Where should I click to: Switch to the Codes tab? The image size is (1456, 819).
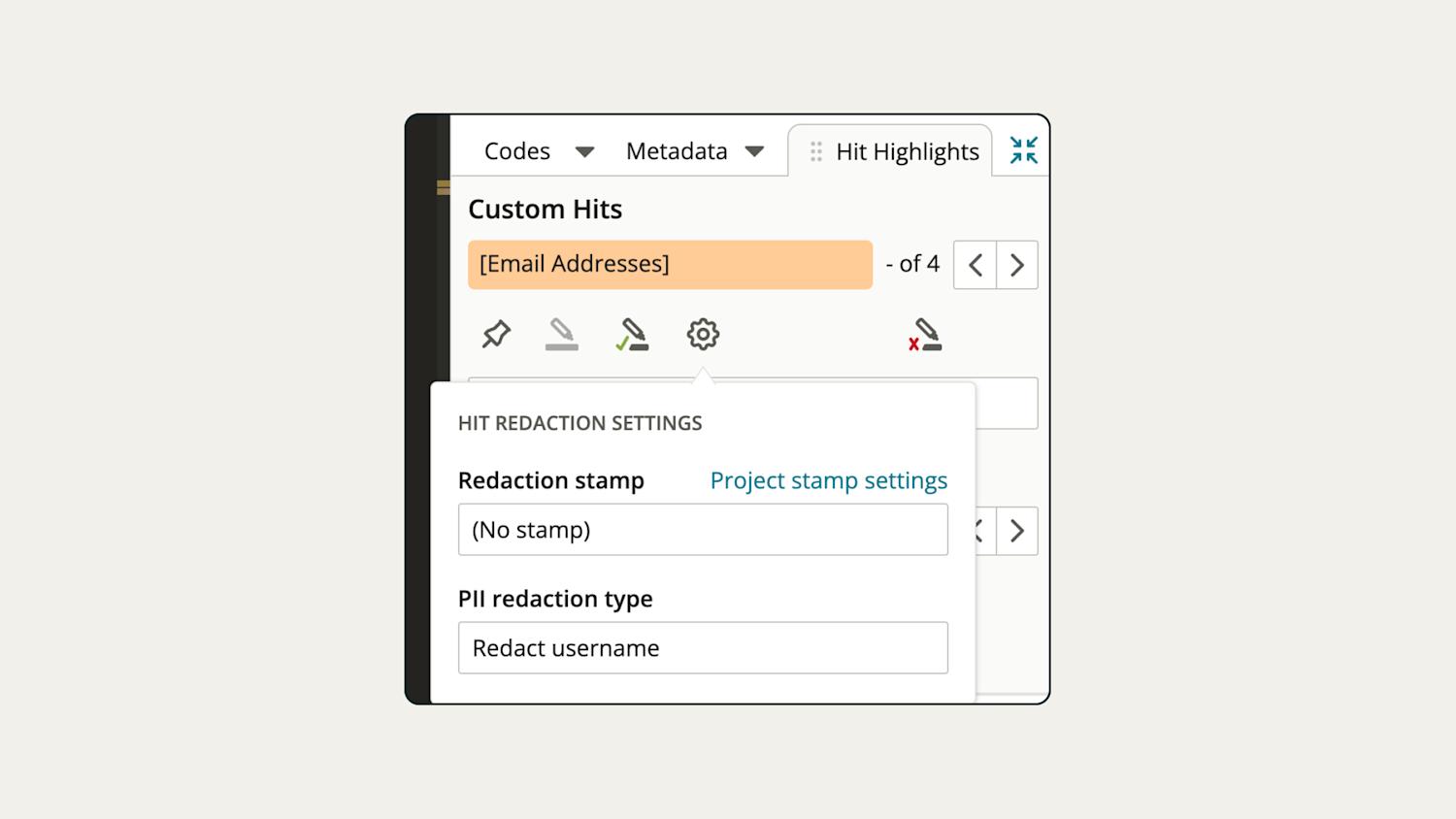517,151
